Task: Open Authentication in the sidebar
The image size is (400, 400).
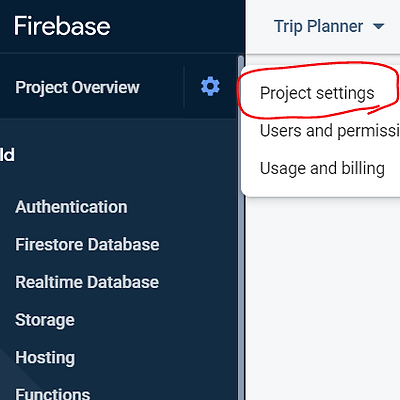Action: coord(71,207)
